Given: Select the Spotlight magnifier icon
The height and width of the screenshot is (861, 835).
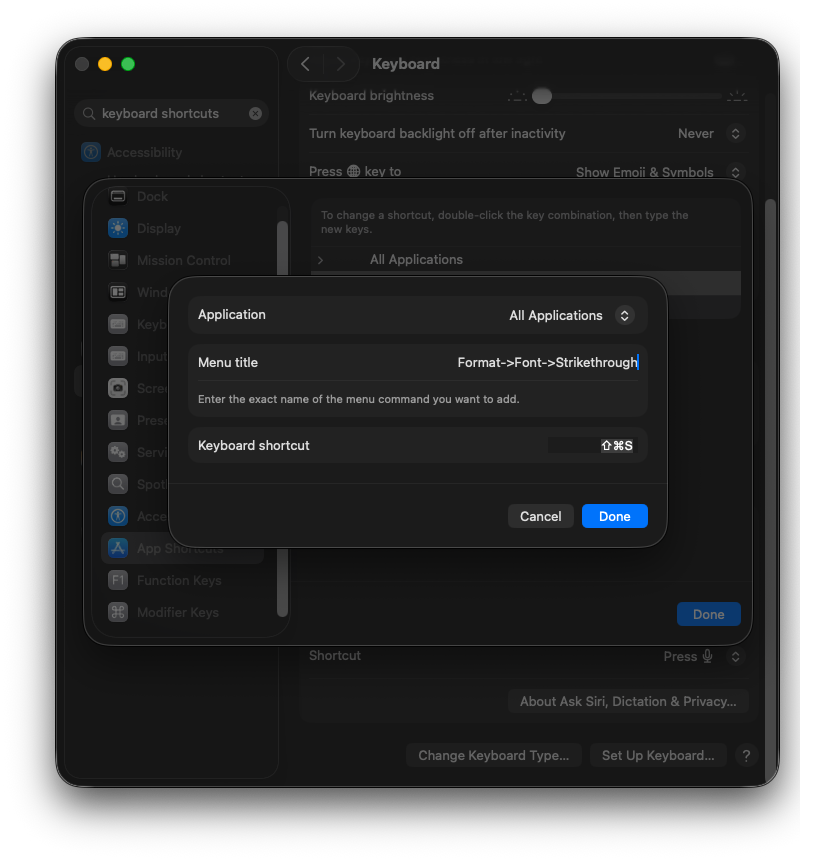Looking at the screenshot, I should point(118,484).
